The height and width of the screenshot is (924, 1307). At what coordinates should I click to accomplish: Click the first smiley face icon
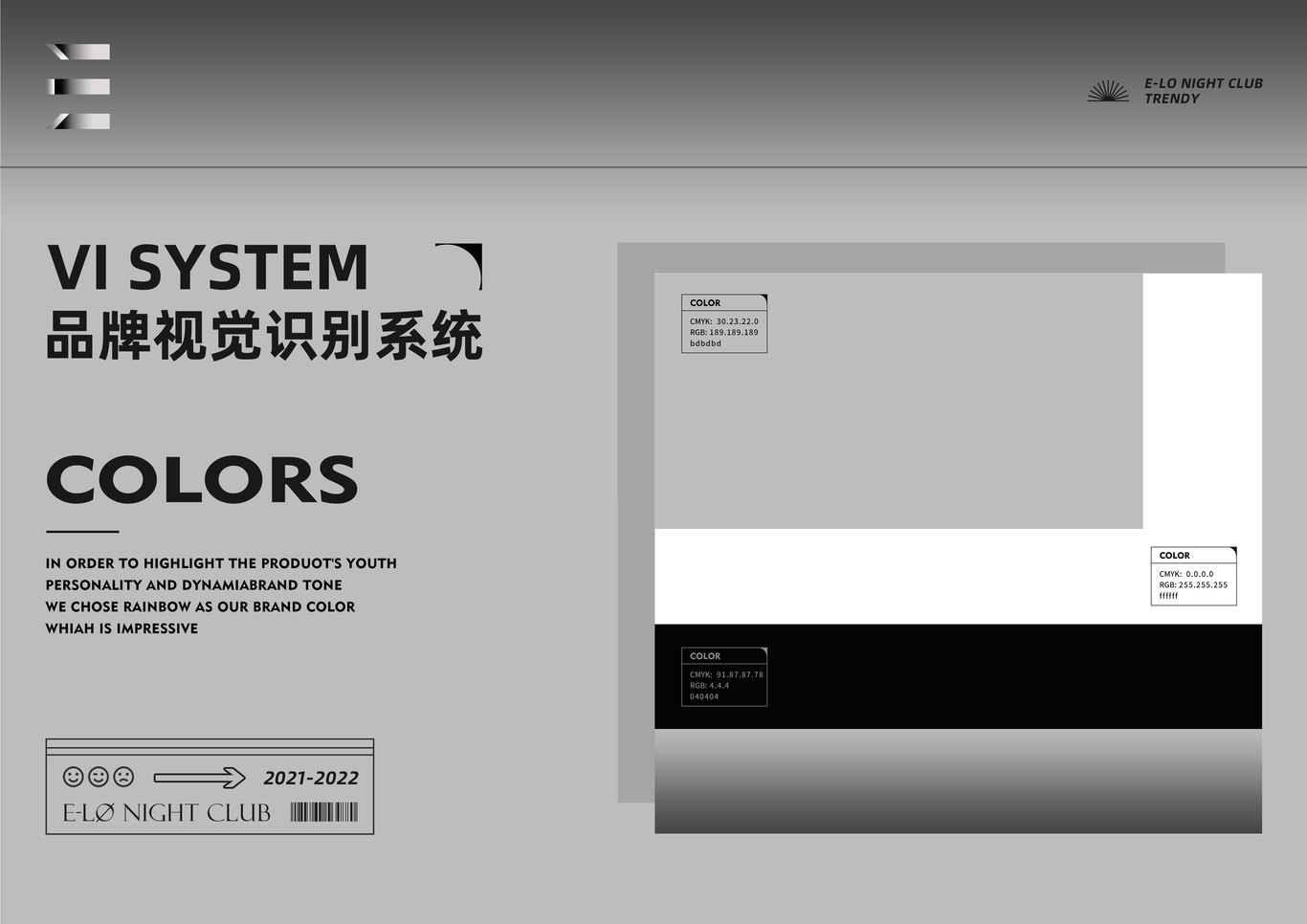[73, 777]
